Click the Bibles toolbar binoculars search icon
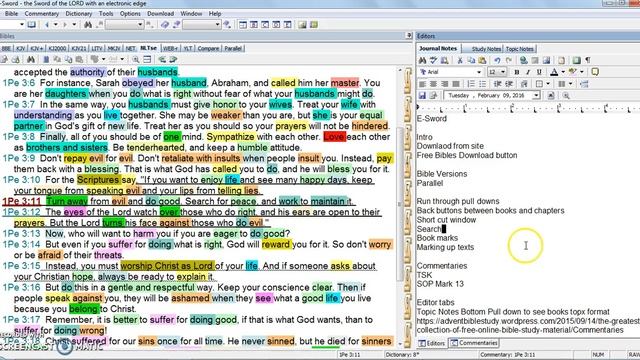This screenshot has height=360, width=640. (x=31, y=60)
